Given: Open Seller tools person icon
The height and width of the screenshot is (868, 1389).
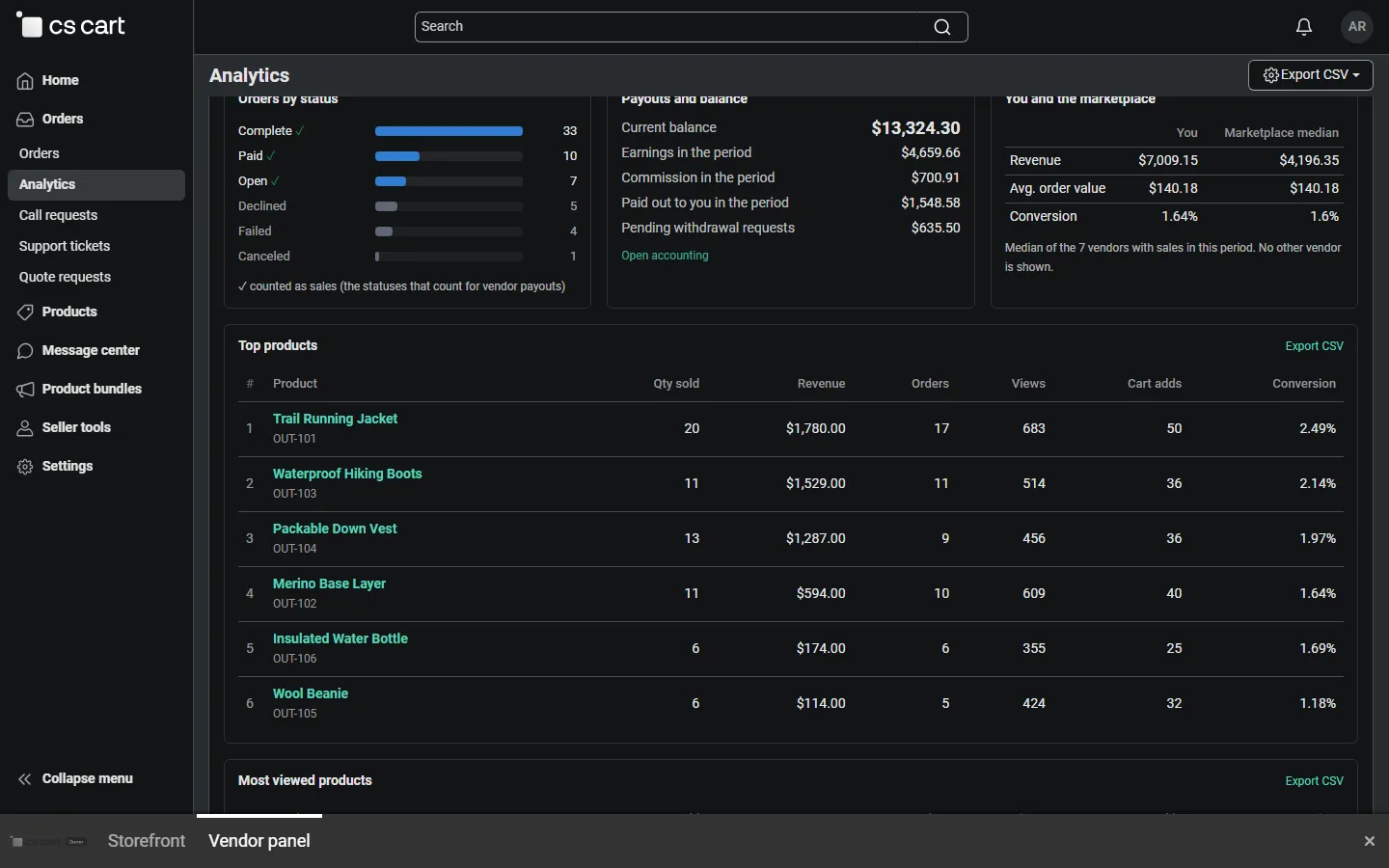Looking at the screenshot, I should click(25, 428).
